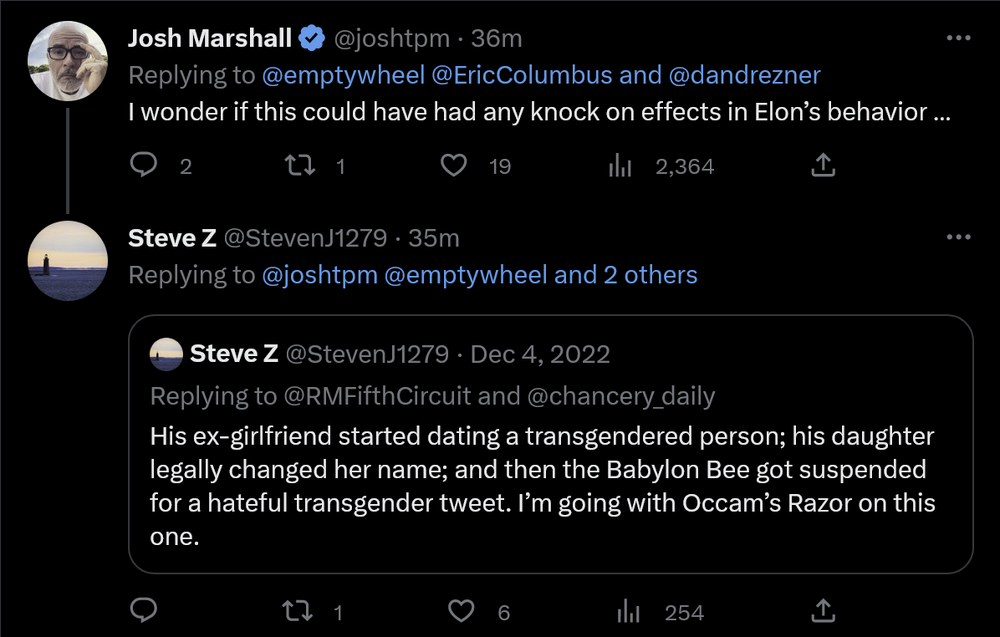Image resolution: width=1000 pixels, height=637 pixels.
Task: Share Josh Marshall's tweet
Action: (822, 165)
